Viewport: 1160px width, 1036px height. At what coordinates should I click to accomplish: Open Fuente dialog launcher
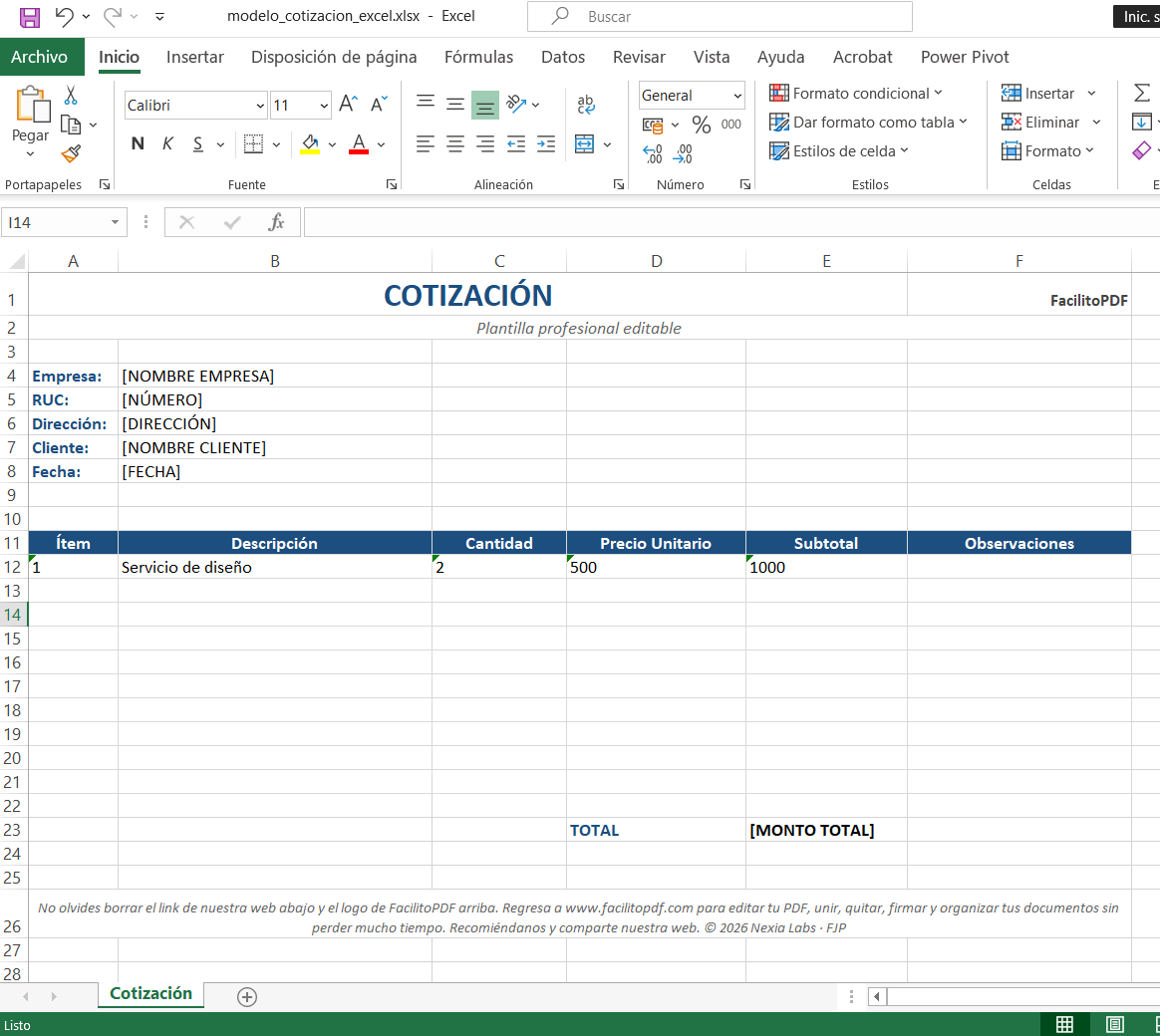pos(392,184)
